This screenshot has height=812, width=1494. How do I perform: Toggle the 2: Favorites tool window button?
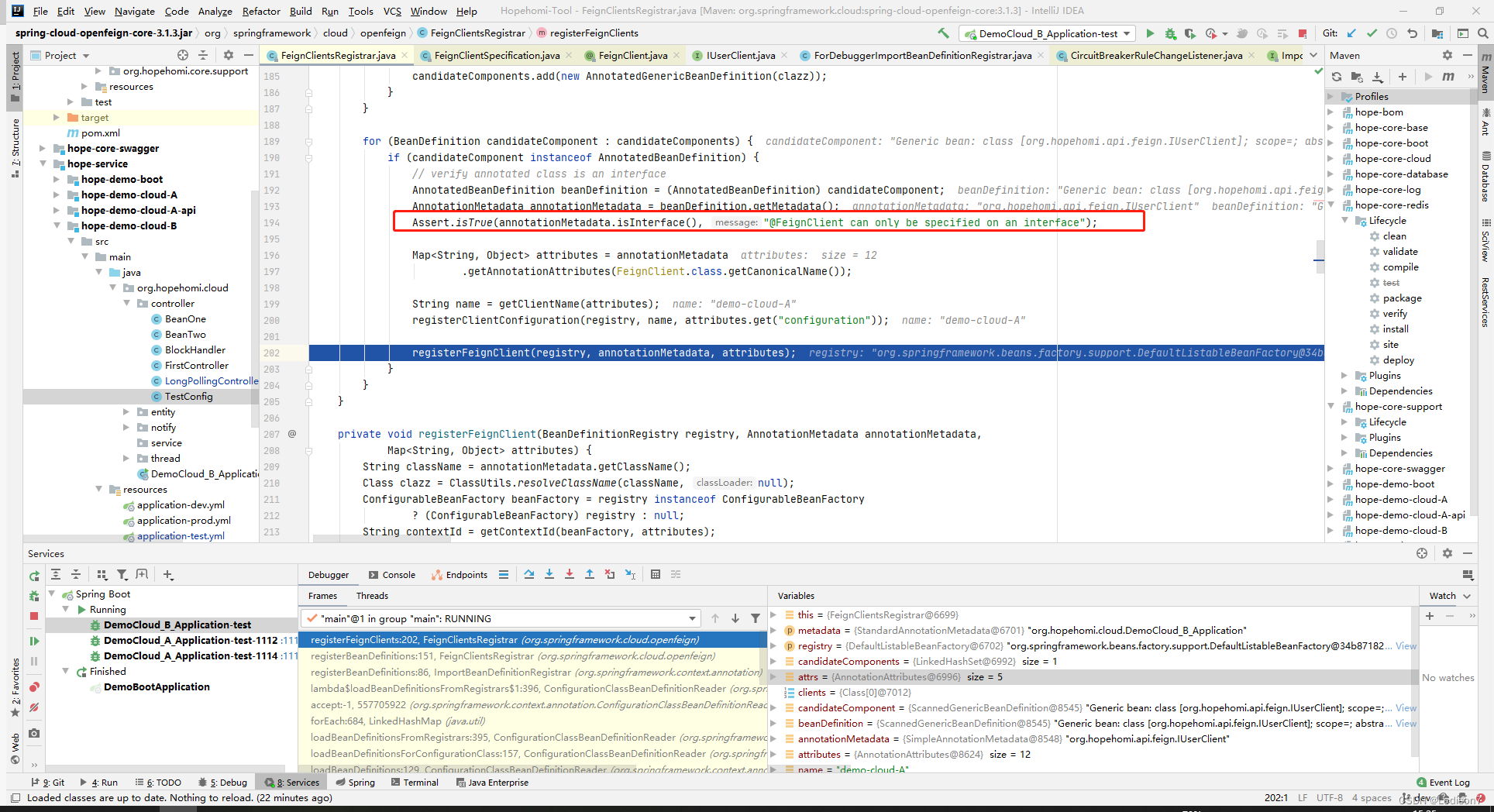15,688
